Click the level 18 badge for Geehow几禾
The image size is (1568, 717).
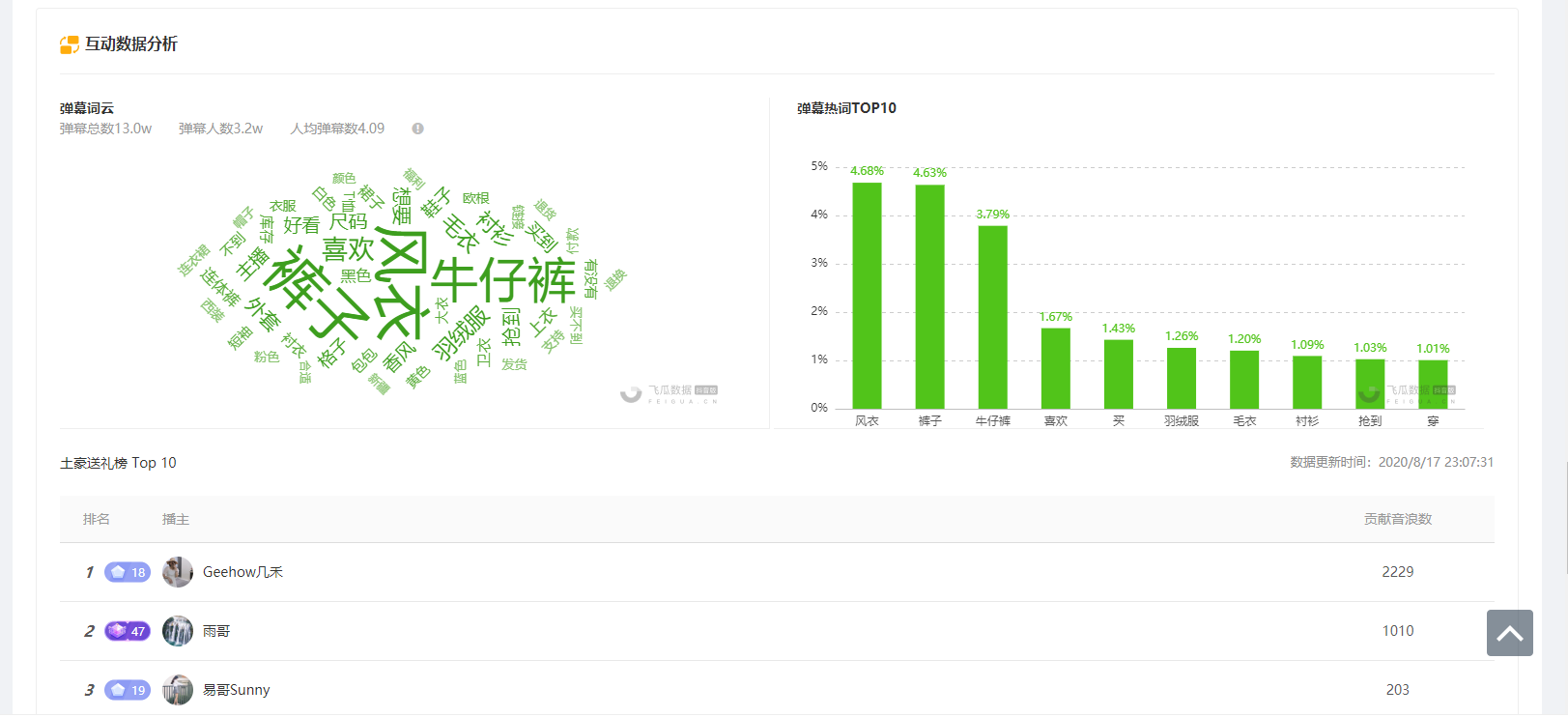[128, 572]
